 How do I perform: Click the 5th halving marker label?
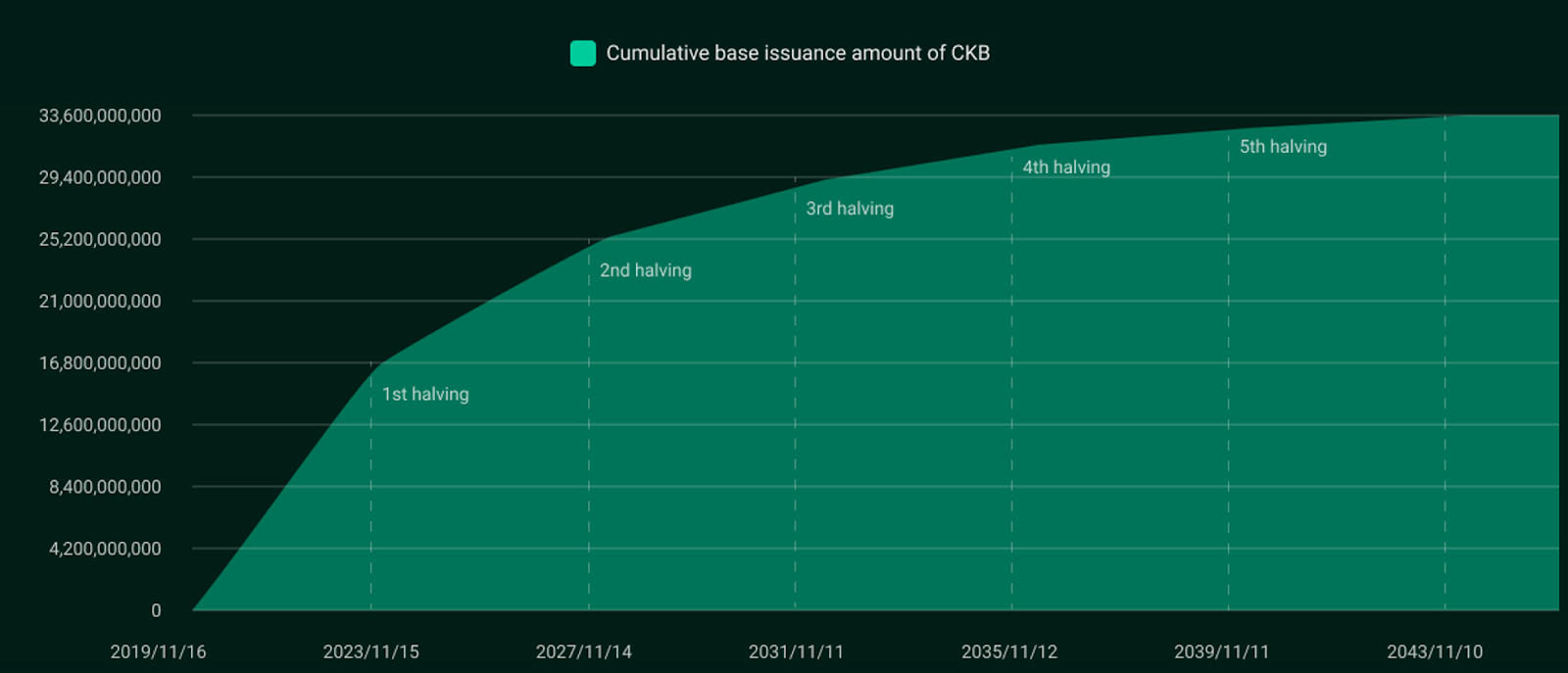1283,147
